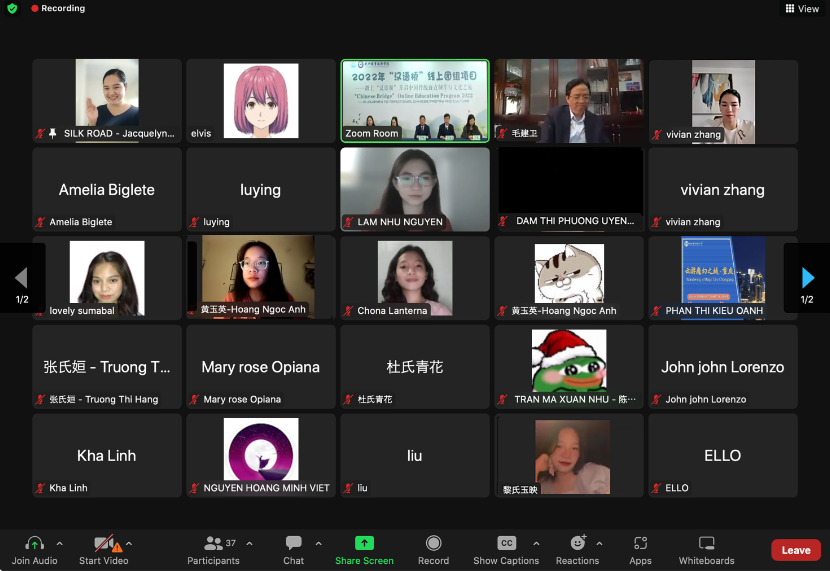Viewport: 830px width, 571px height.
Task: Expand the Participants options arrow
Action: point(249,544)
